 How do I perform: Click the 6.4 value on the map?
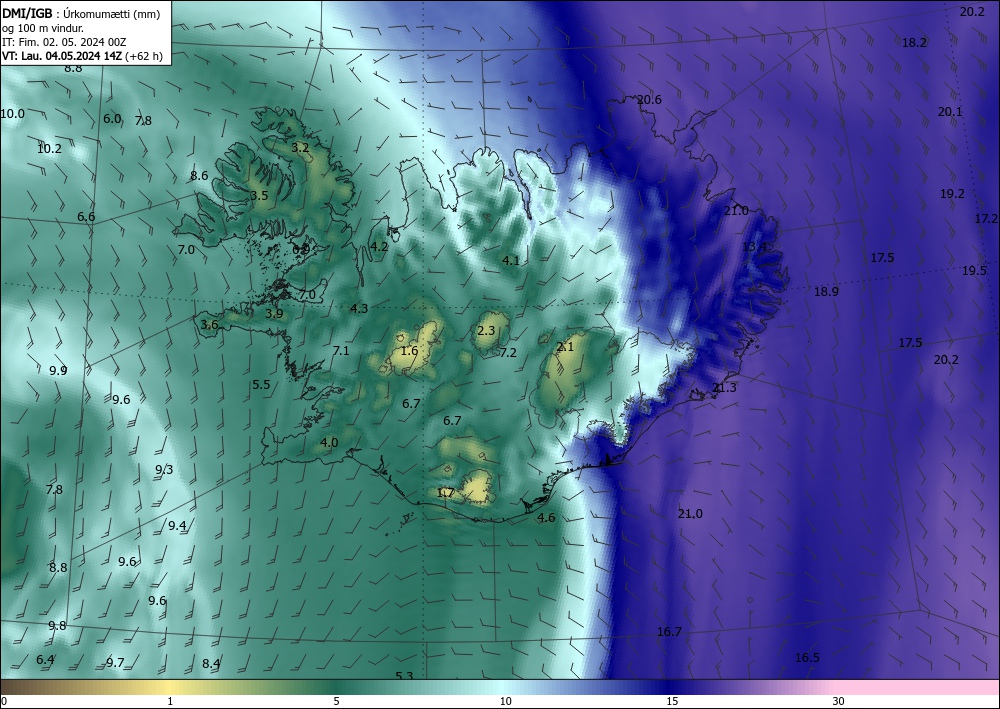(x=45, y=659)
